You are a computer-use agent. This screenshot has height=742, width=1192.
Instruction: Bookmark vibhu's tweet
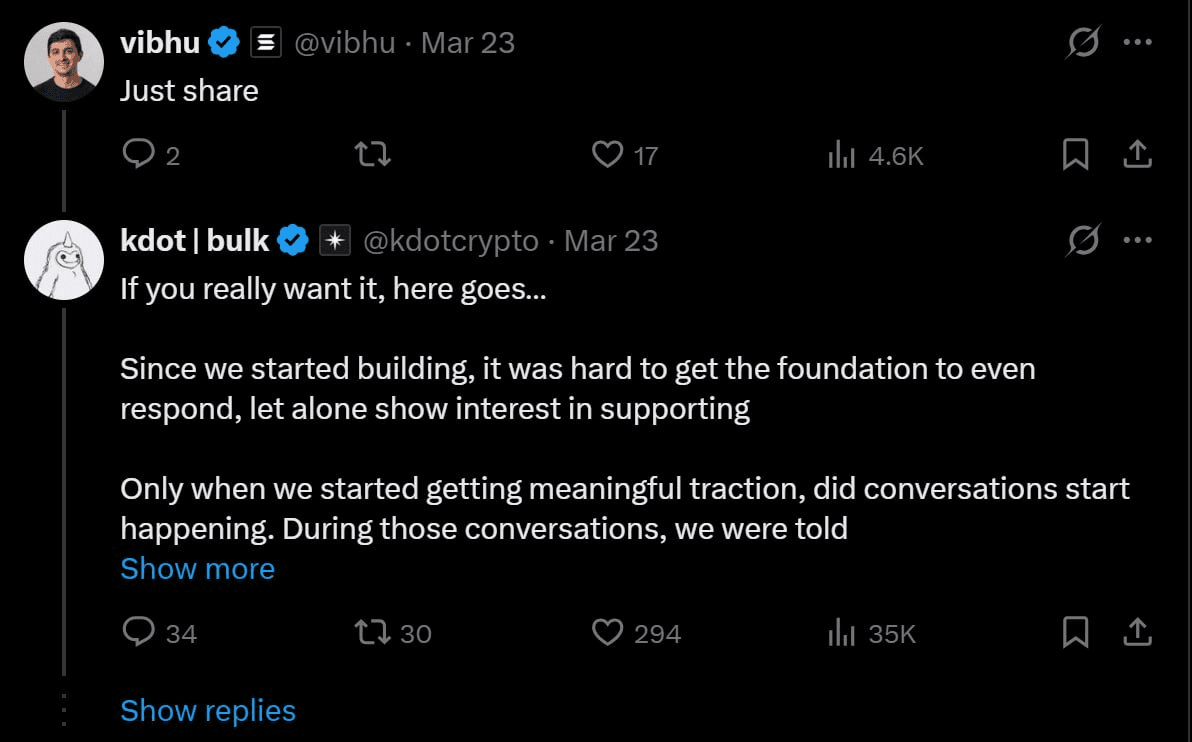(x=1075, y=154)
